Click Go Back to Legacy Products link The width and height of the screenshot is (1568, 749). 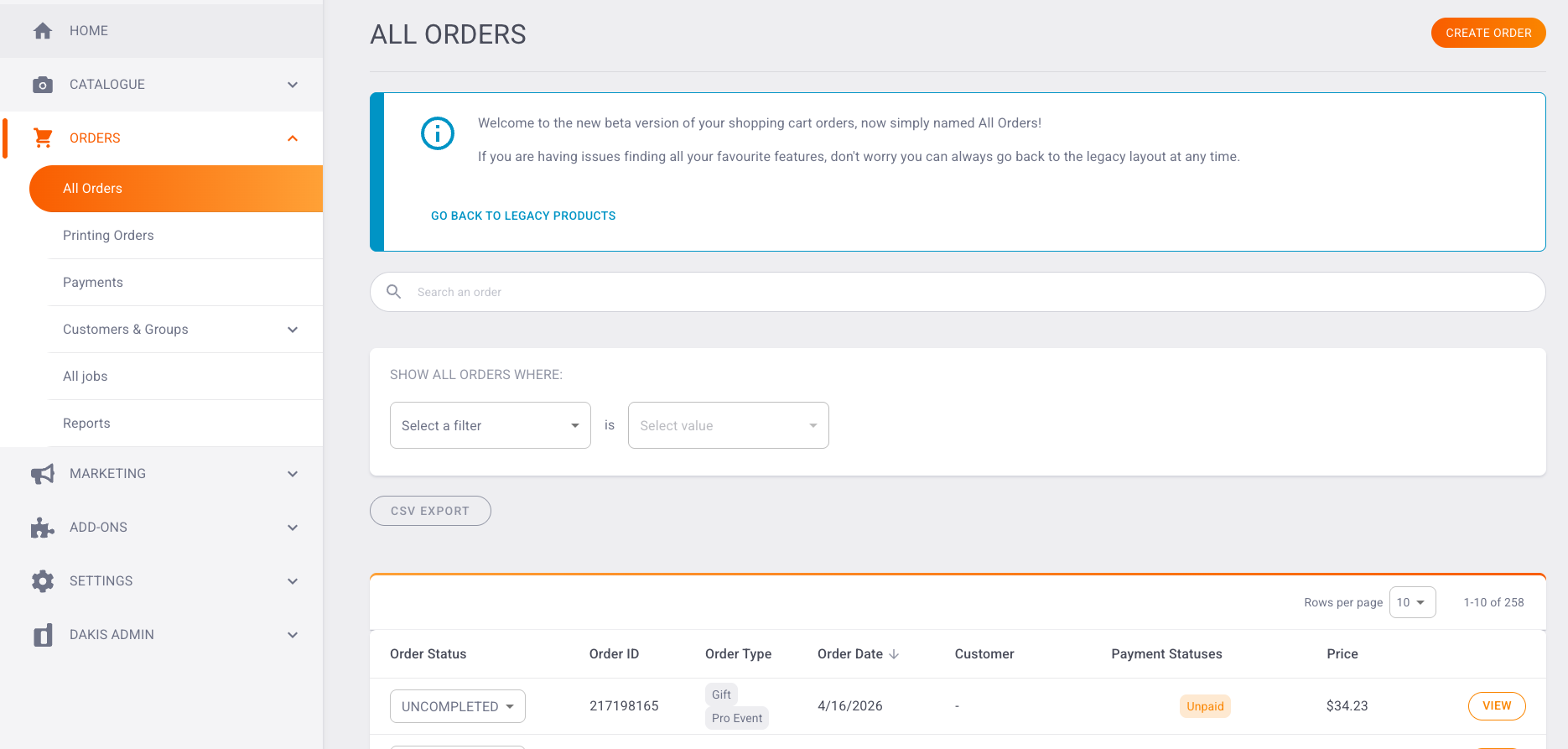coord(523,216)
